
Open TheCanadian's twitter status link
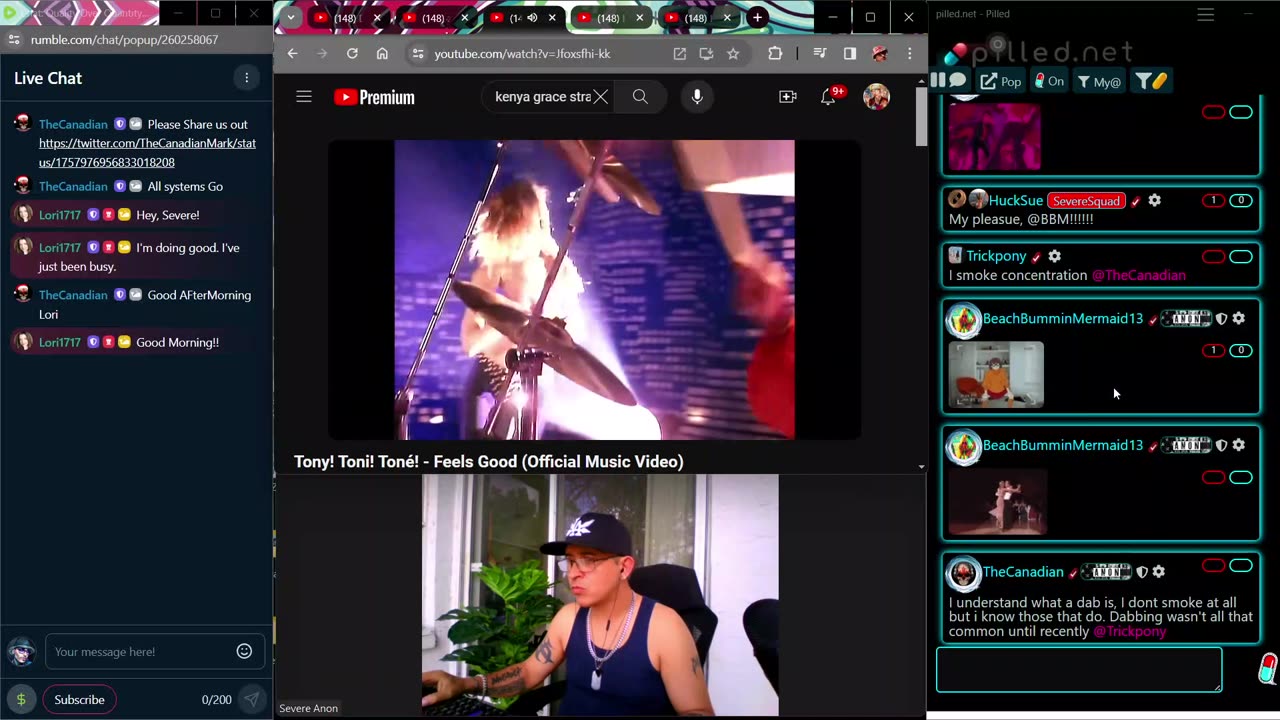pyautogui.click(x=147, y=153)
